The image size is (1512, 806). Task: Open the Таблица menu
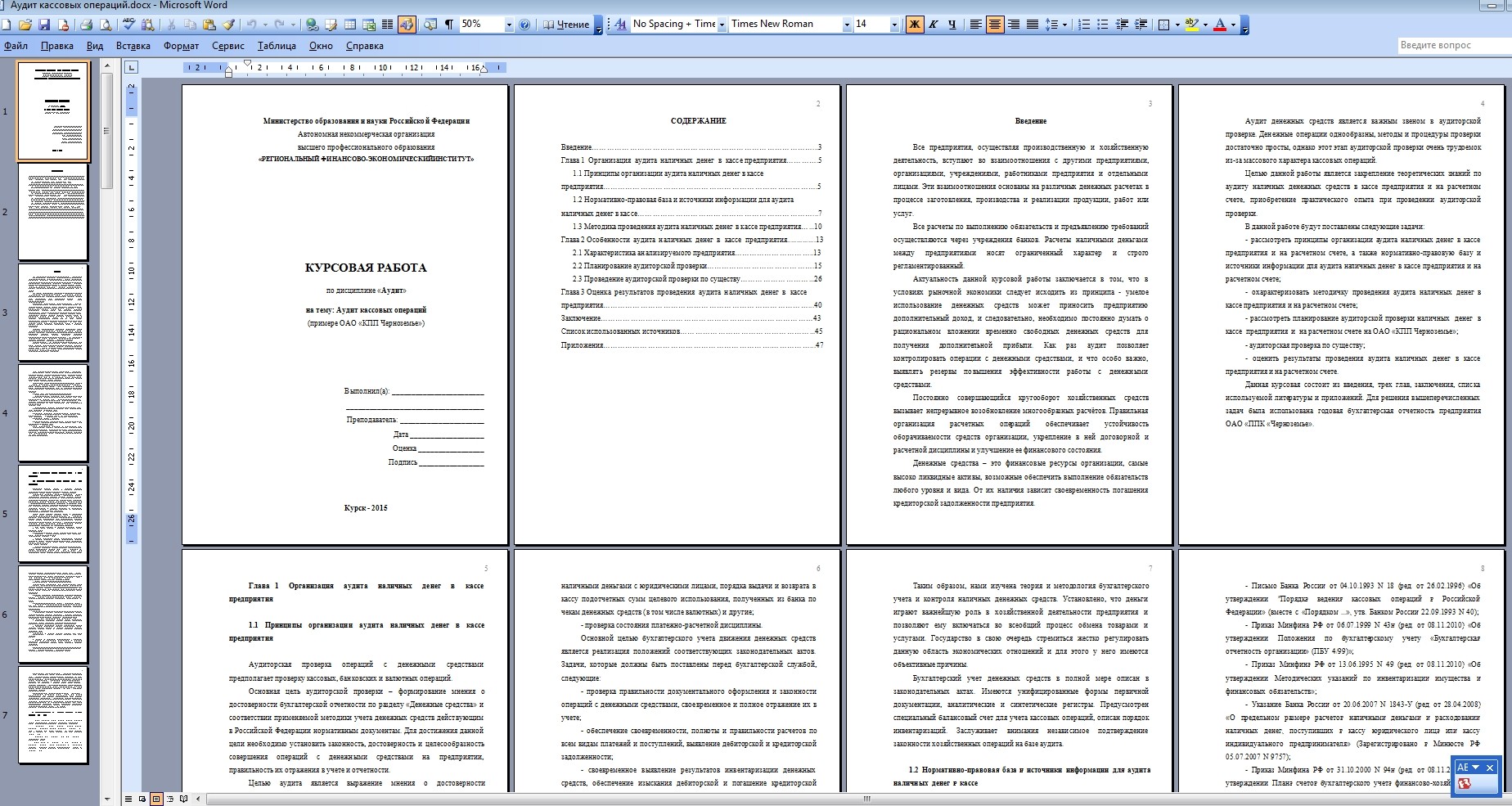[277, 46]
